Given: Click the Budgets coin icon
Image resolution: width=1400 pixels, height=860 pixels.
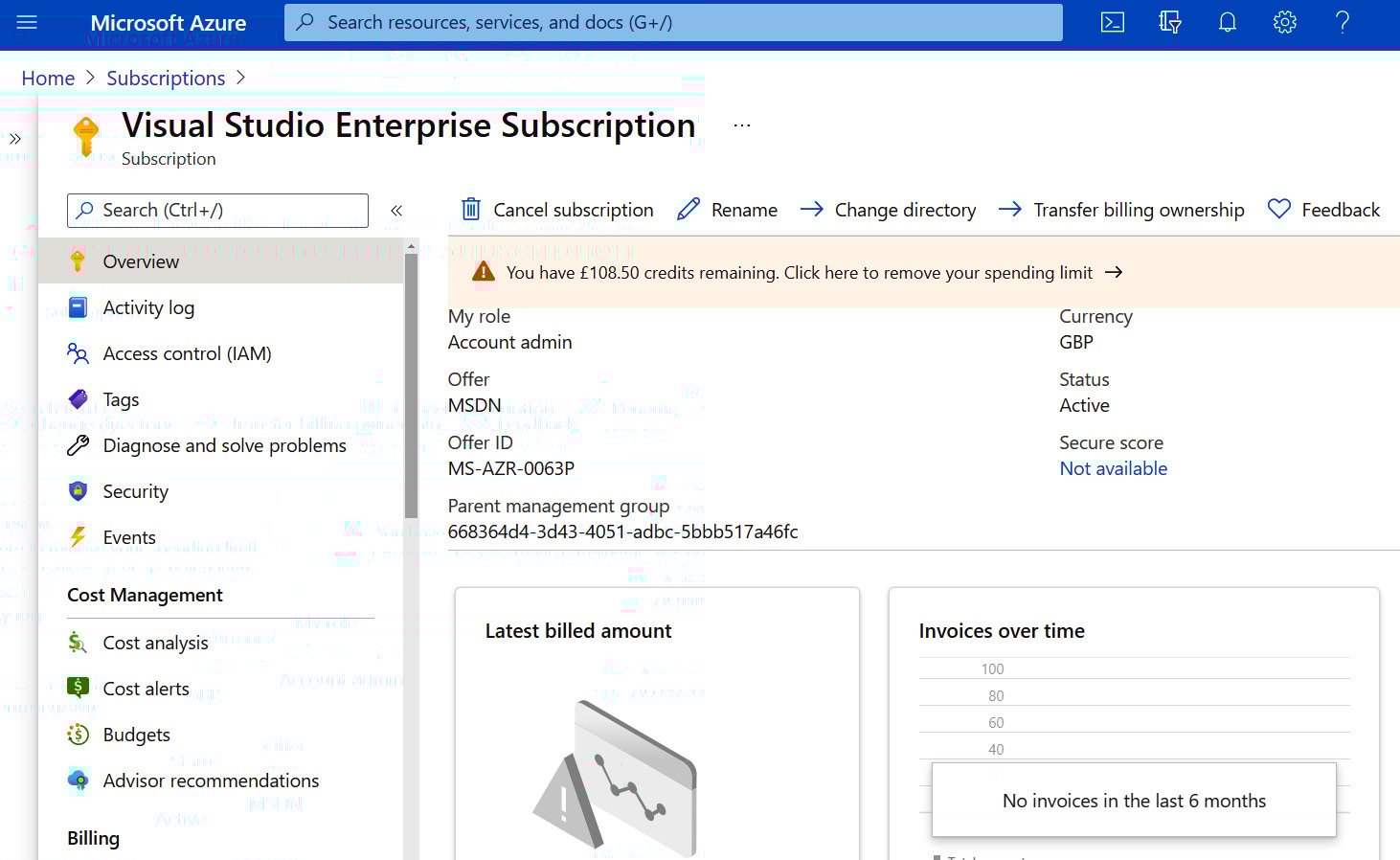Looking at the screenshot, I should [78, 735].
